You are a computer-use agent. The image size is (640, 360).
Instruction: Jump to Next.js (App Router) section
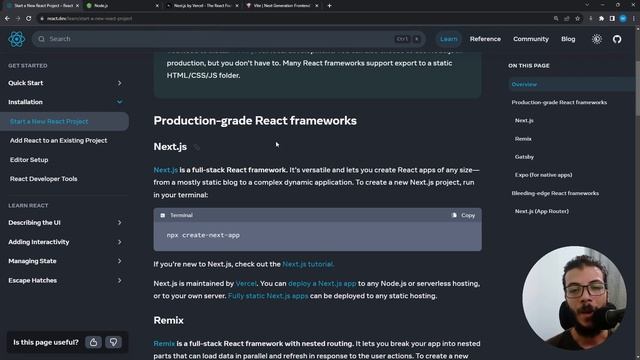(542, 211)
